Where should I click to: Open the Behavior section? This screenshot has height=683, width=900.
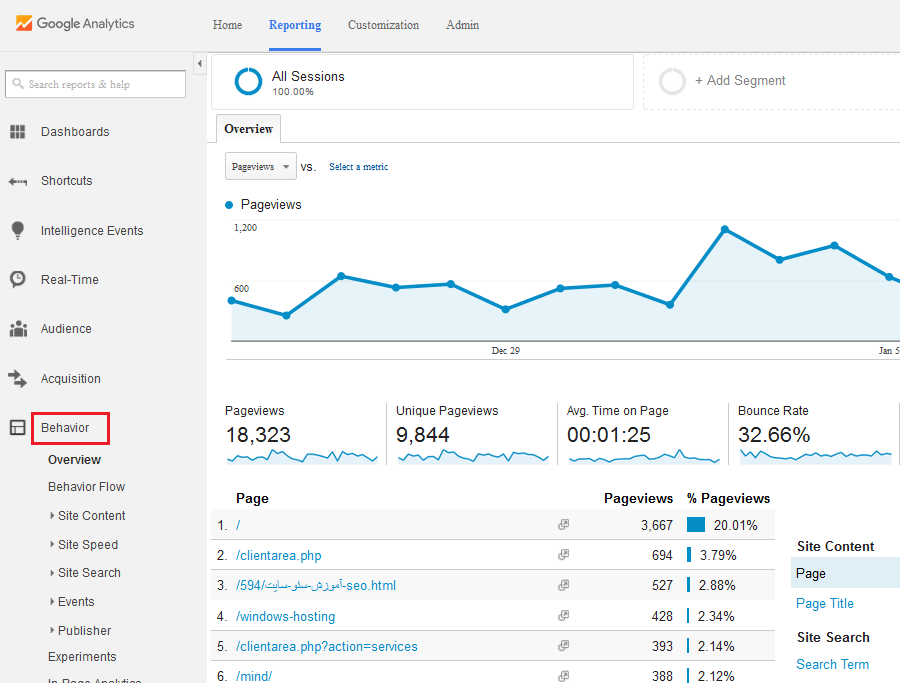point(65,428)
